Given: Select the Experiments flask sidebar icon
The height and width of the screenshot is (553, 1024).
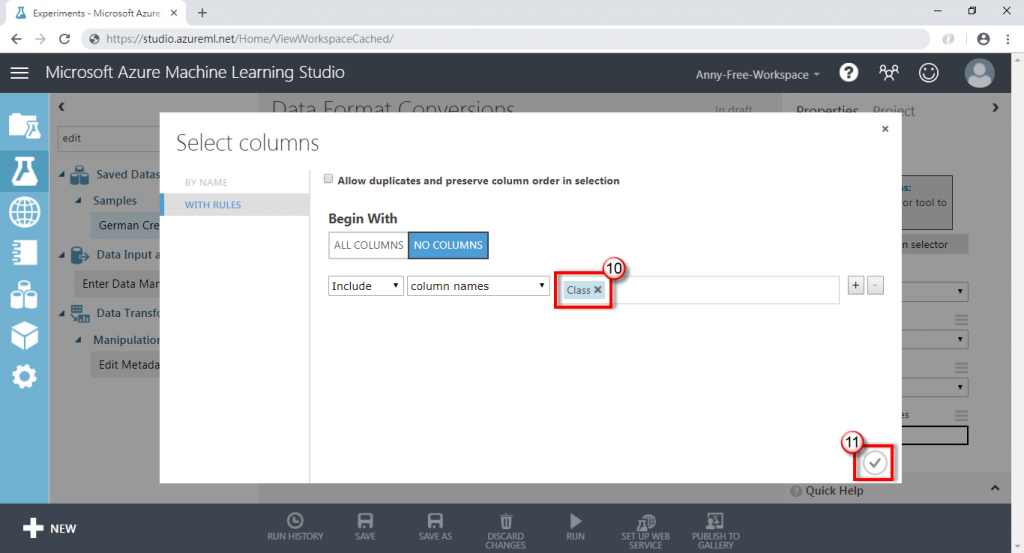Looking at the screenshot, I should (24, 171).
